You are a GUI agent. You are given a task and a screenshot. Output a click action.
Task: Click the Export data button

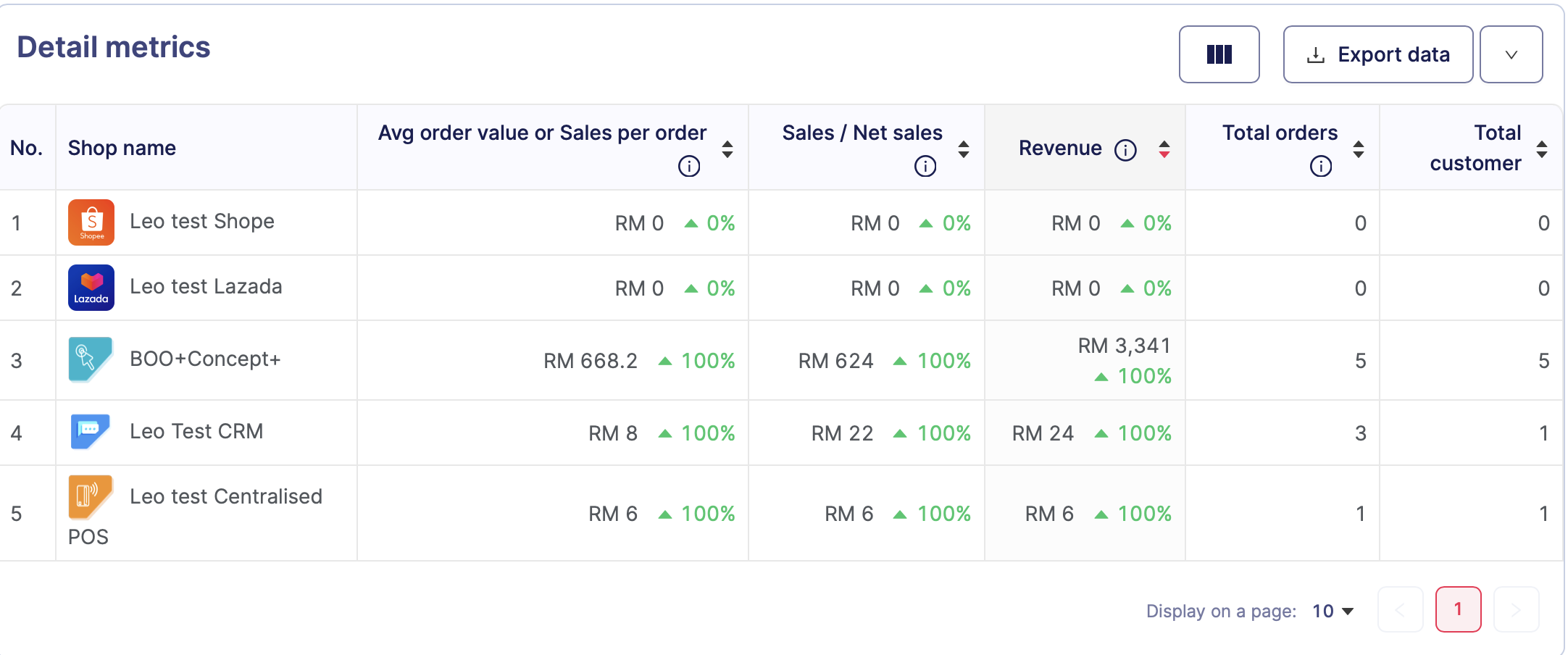click(1377, 54)
